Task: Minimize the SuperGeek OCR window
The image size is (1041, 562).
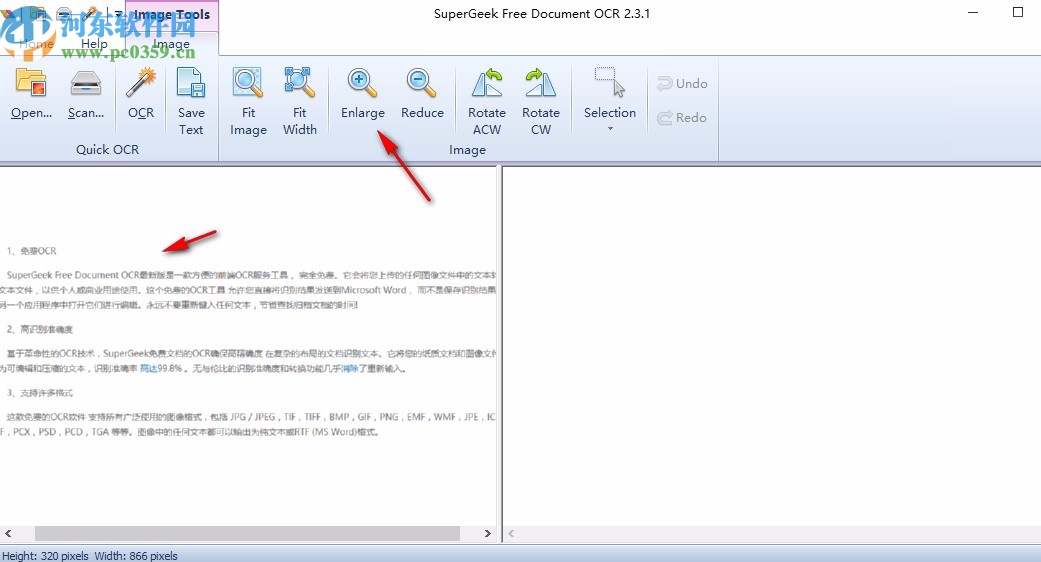Action: coord(973,13)
